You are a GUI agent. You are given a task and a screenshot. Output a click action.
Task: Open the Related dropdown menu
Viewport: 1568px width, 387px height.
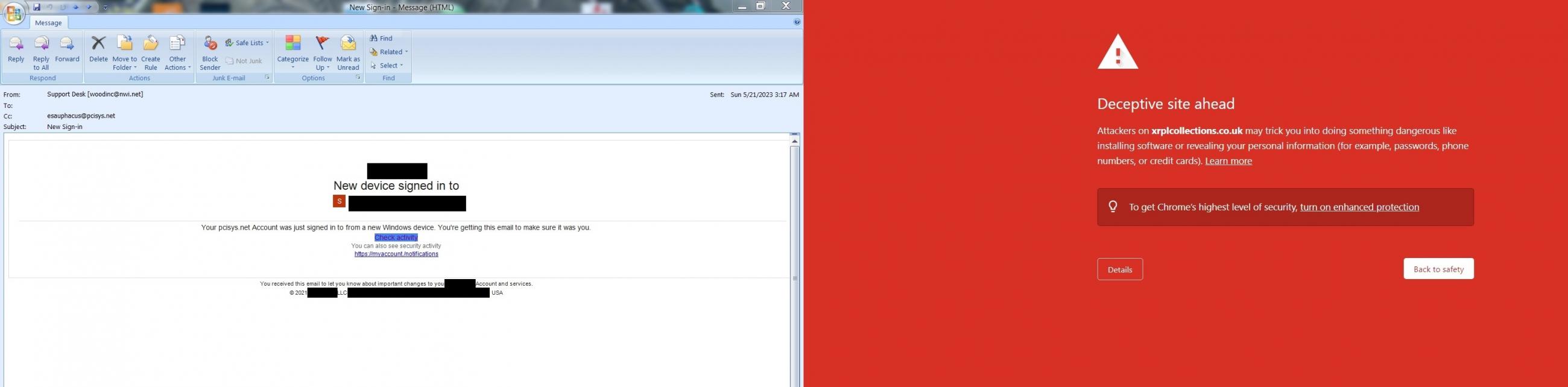390,52
